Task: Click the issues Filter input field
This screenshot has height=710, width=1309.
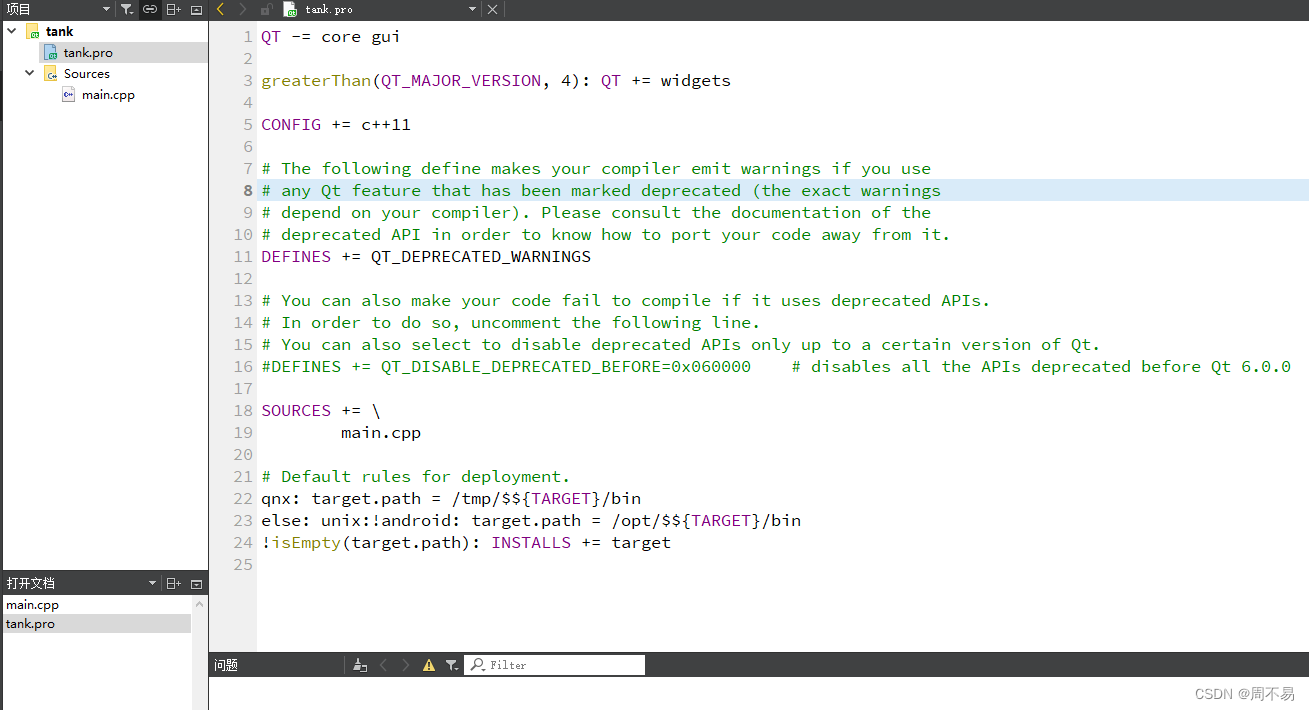Action: [x=555, y=665]
